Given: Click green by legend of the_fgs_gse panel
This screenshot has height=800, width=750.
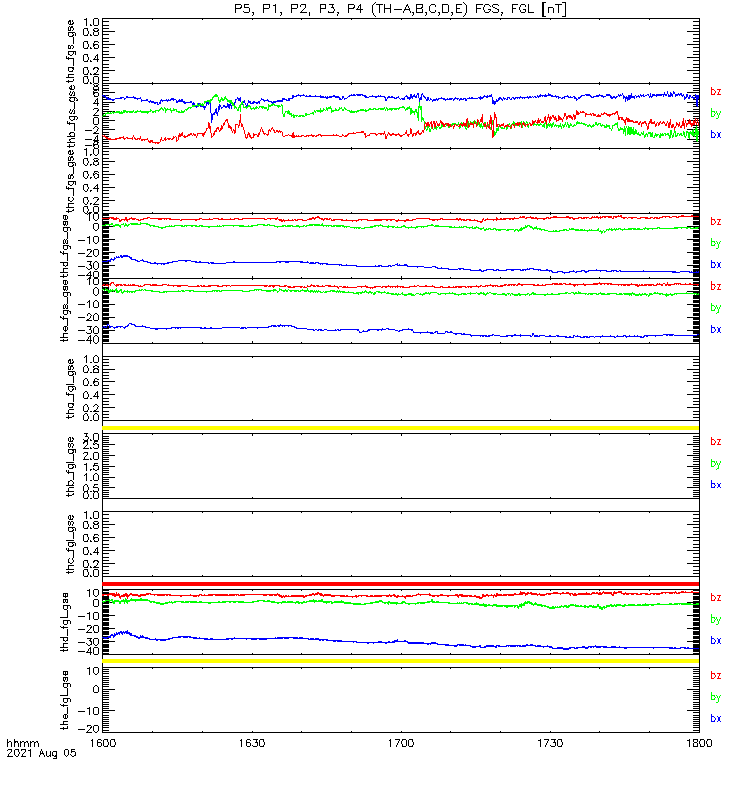Looking at the screenshot, I should tap(716, 308).
